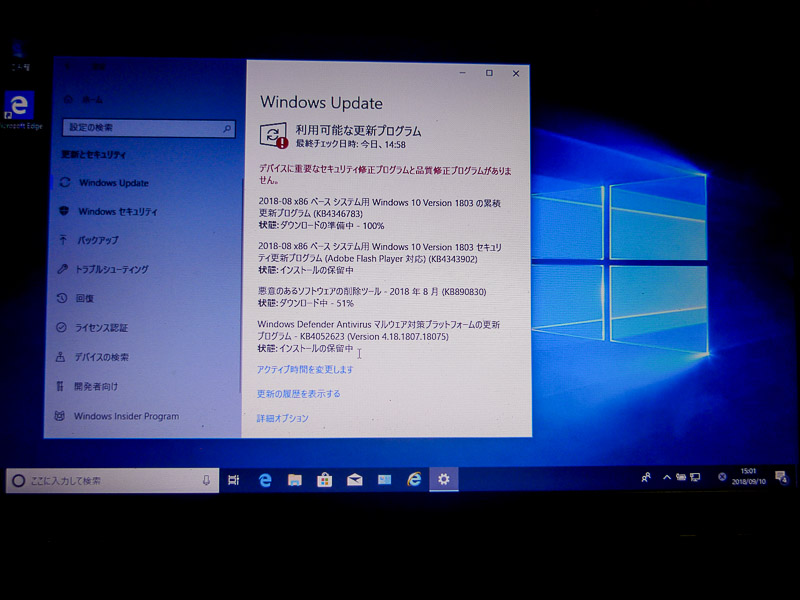Click the locator icon beside デバイスの検索
The image size is (800, 600).
click(60, 357)
